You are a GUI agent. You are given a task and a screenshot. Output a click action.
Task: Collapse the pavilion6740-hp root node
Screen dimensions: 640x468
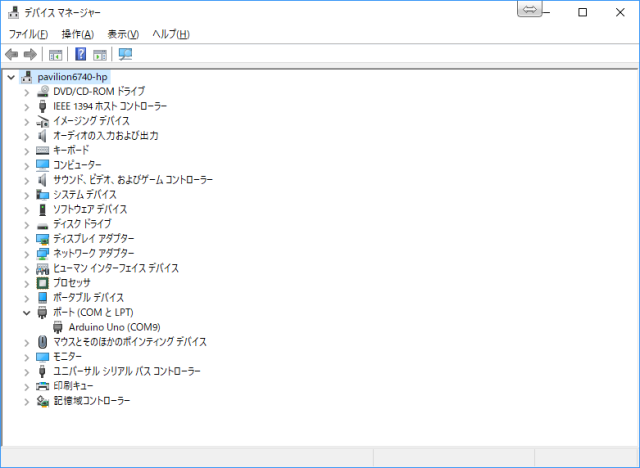click(x=11, y=77)
